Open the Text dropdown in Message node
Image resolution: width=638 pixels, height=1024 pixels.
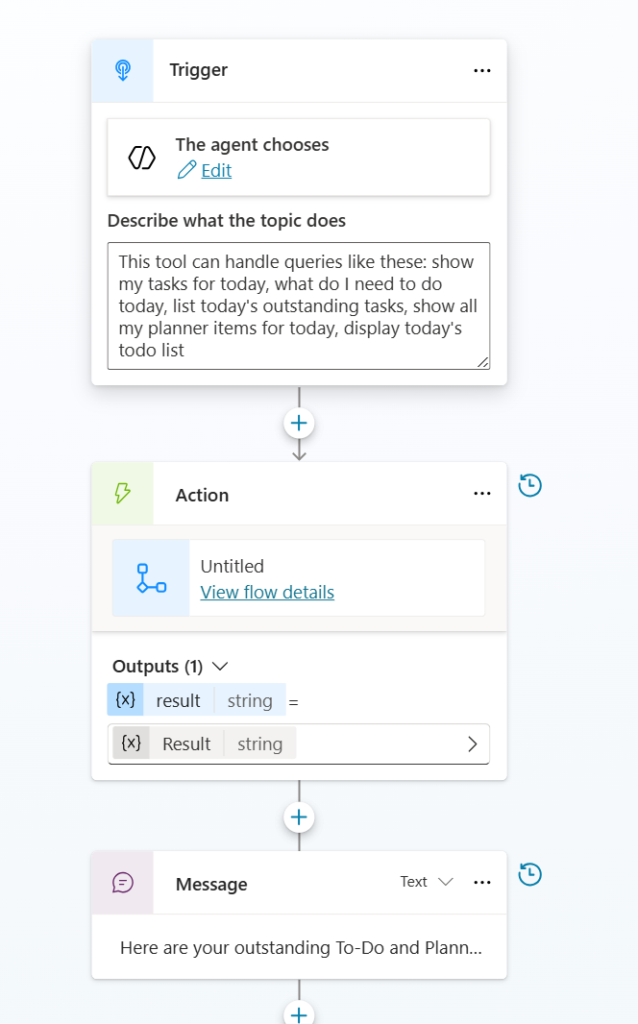pos(426,882)
